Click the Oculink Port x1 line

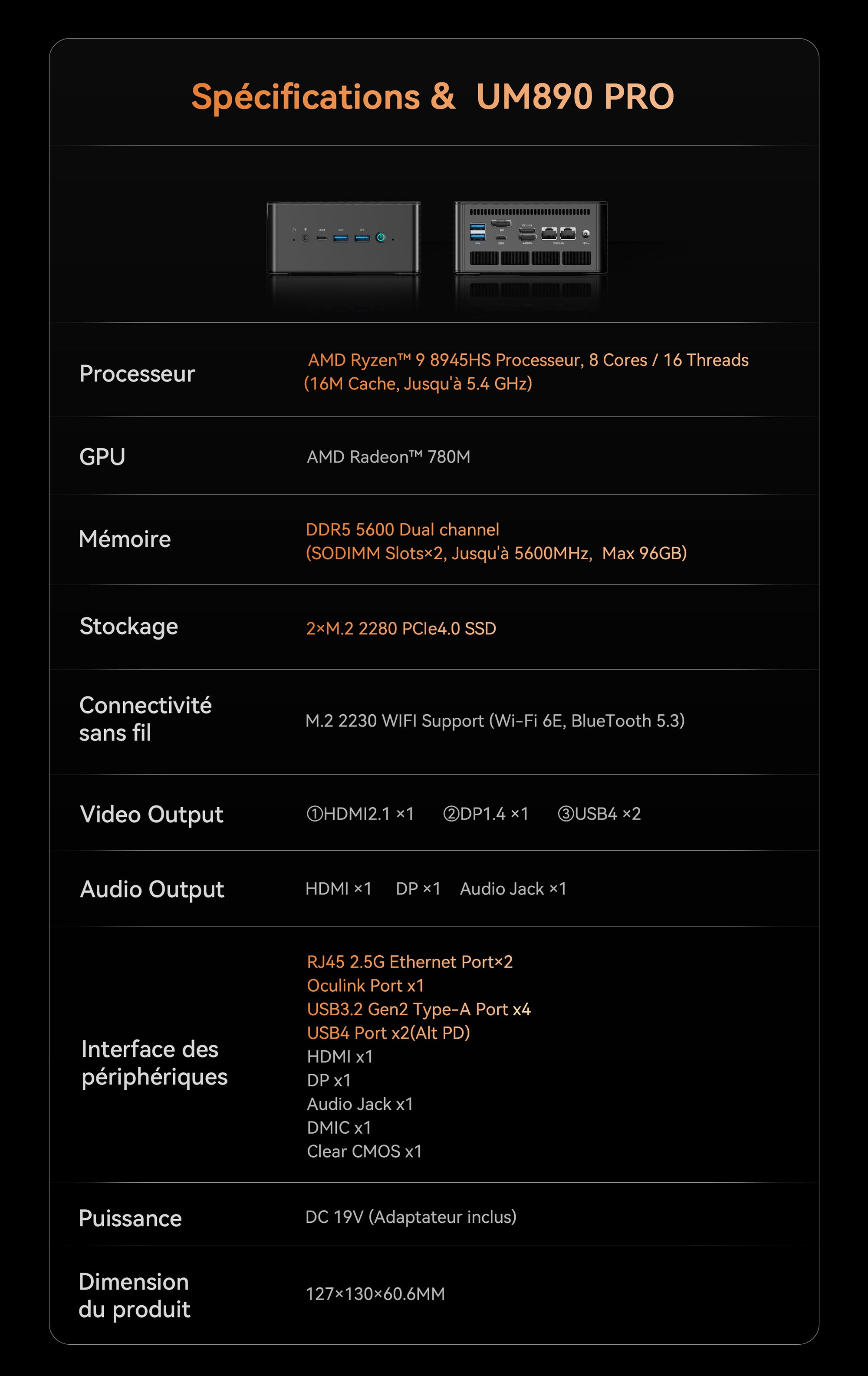(x=365, y=985)
